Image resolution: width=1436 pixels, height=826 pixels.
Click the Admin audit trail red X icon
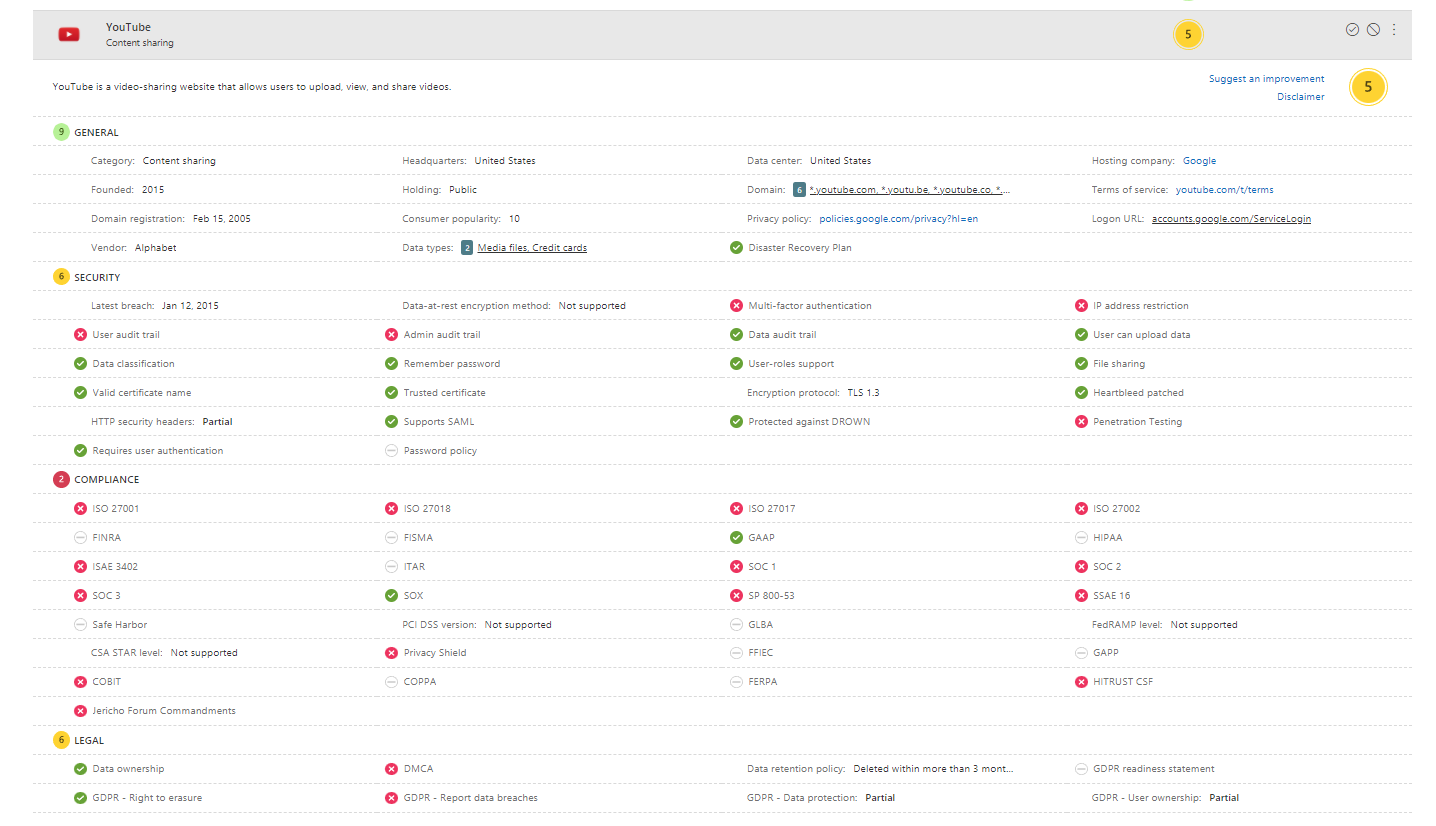pos(391,335)
